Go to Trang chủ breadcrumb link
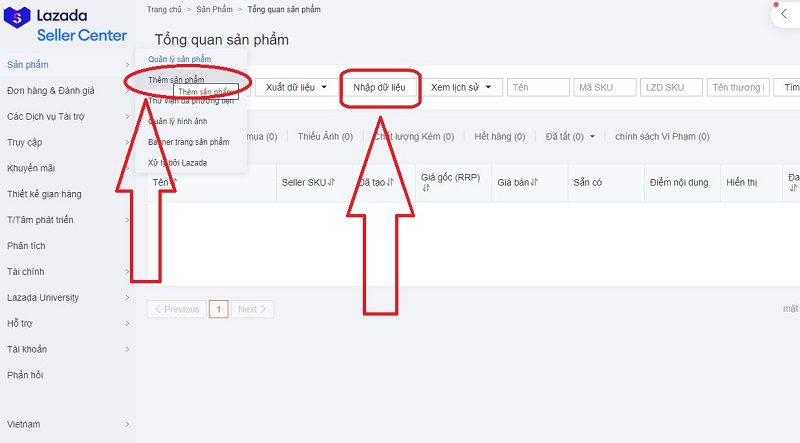The height and width of the screenshot is (443, 800). coord(164,9)
